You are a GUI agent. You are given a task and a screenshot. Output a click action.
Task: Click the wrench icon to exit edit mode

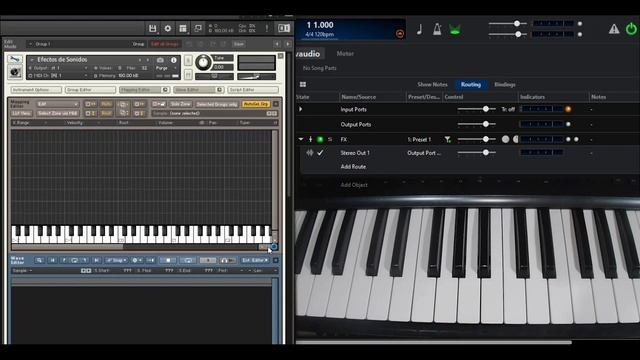[x=15, y=60]
